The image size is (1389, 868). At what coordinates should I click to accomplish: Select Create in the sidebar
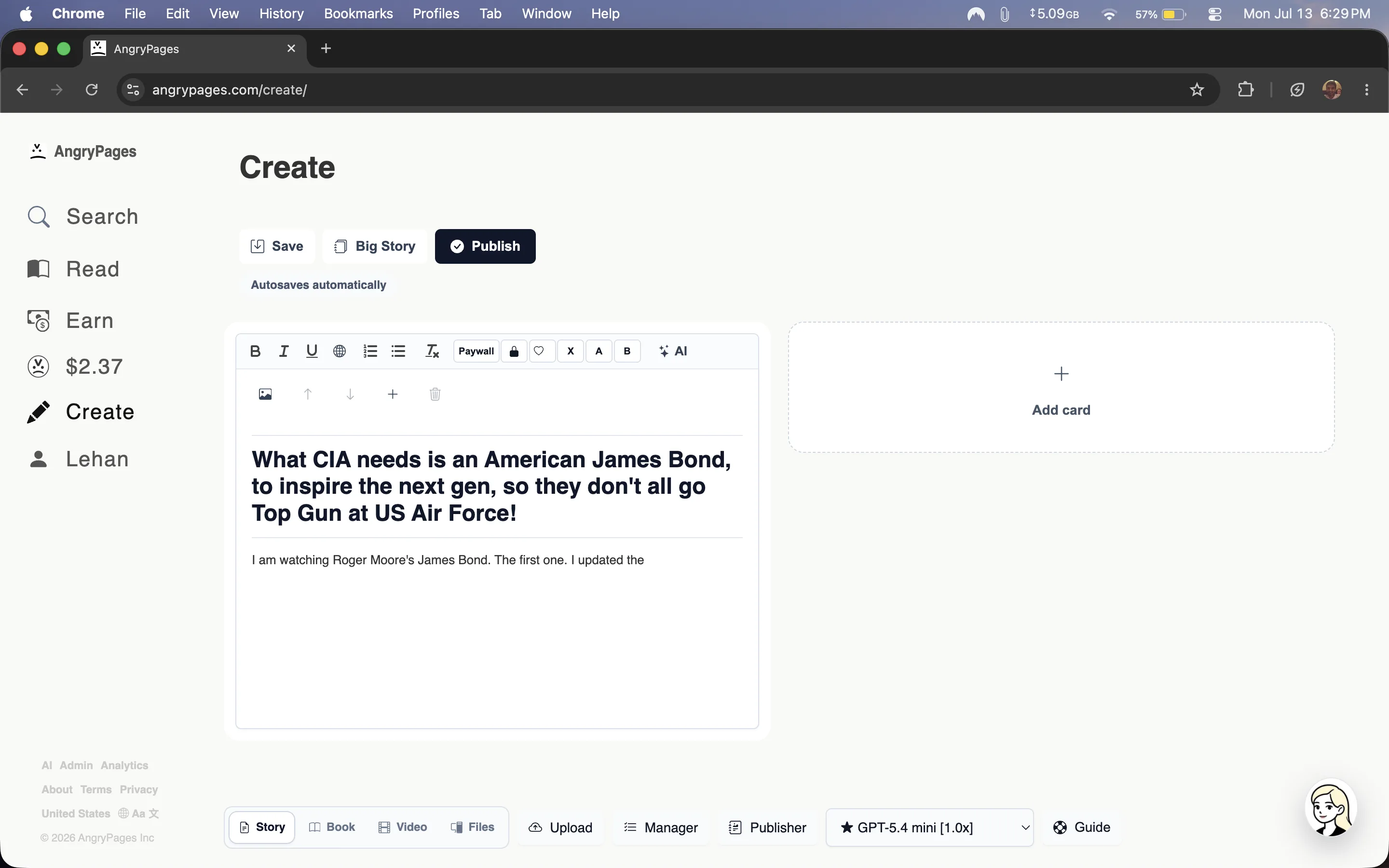(x=81, y=412)
